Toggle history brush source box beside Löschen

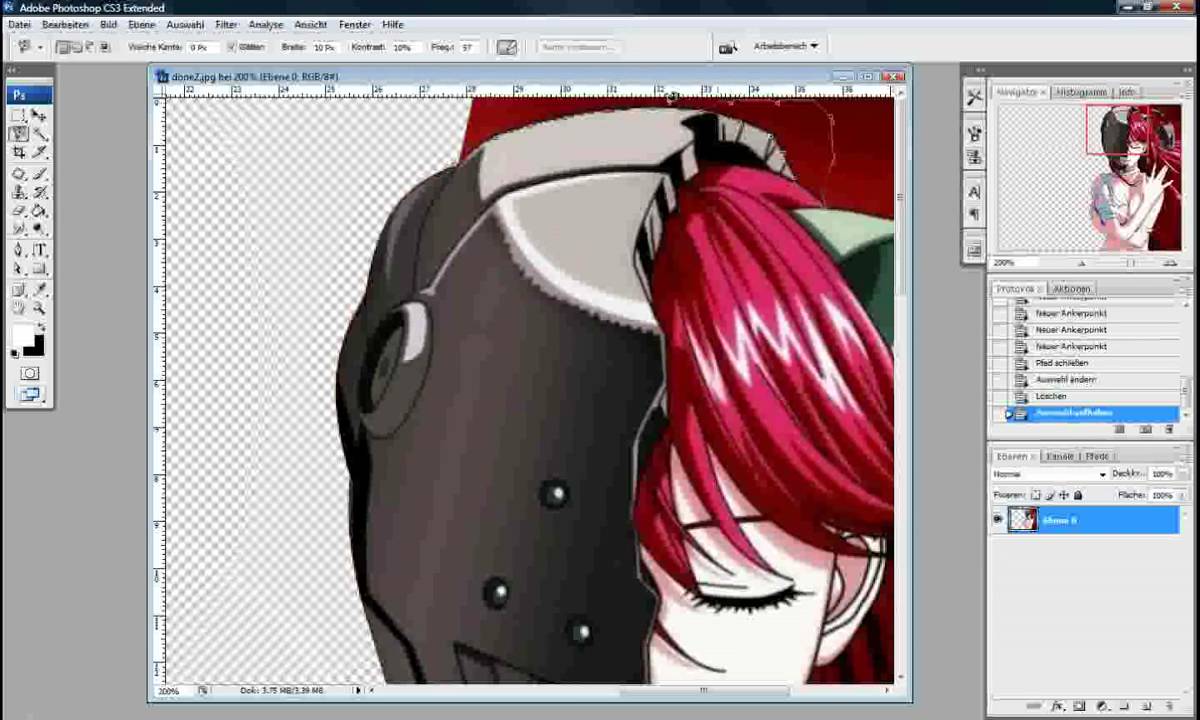click(x=1000, y=396)
